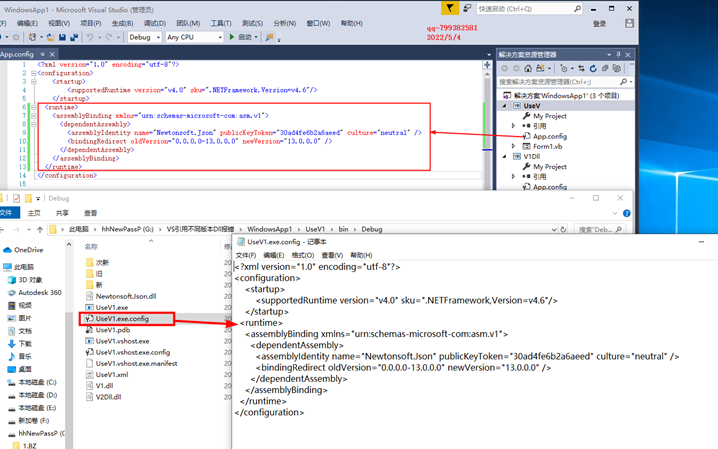Click the Find in Files toolbar icon
718x449 pixels.
coord(269,37)
